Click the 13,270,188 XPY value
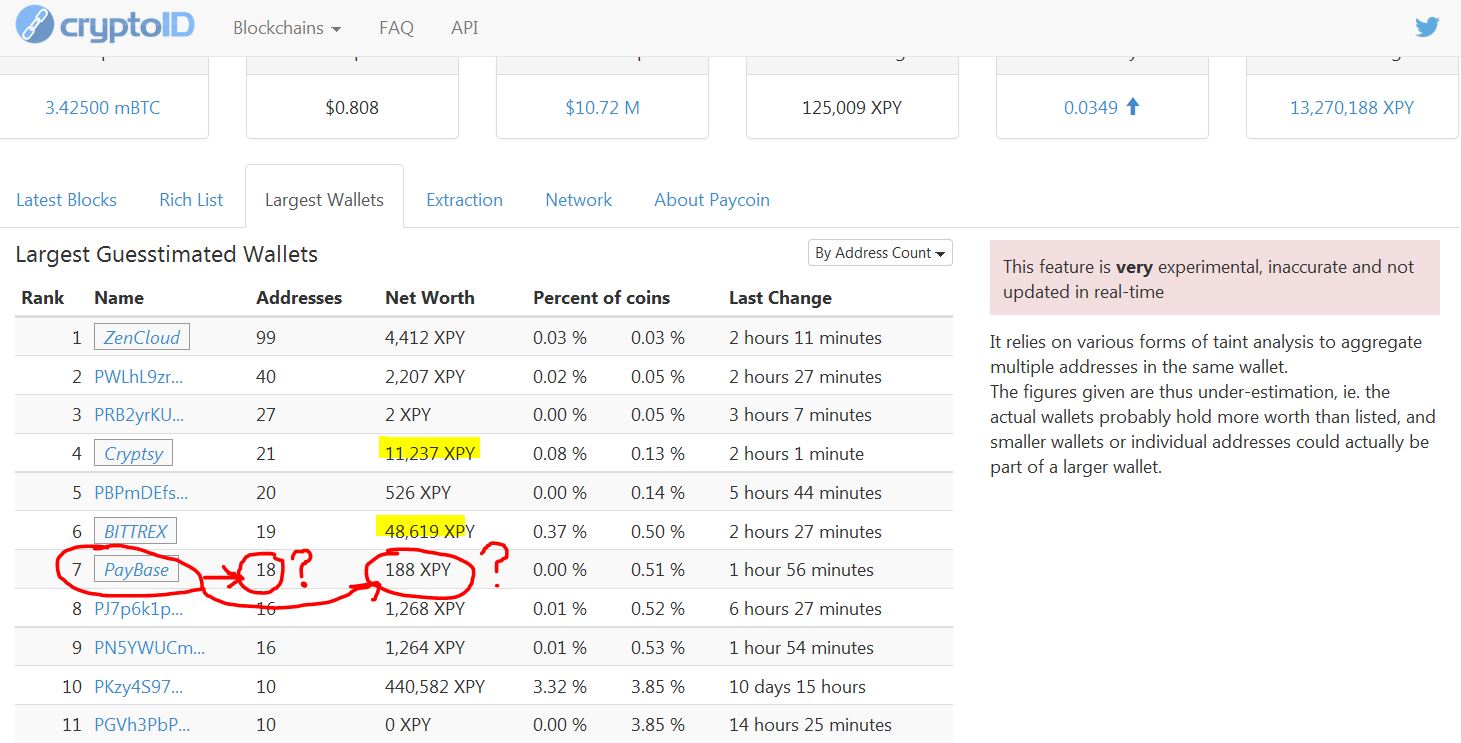1461x743 pixels. tap(1352, 107)
